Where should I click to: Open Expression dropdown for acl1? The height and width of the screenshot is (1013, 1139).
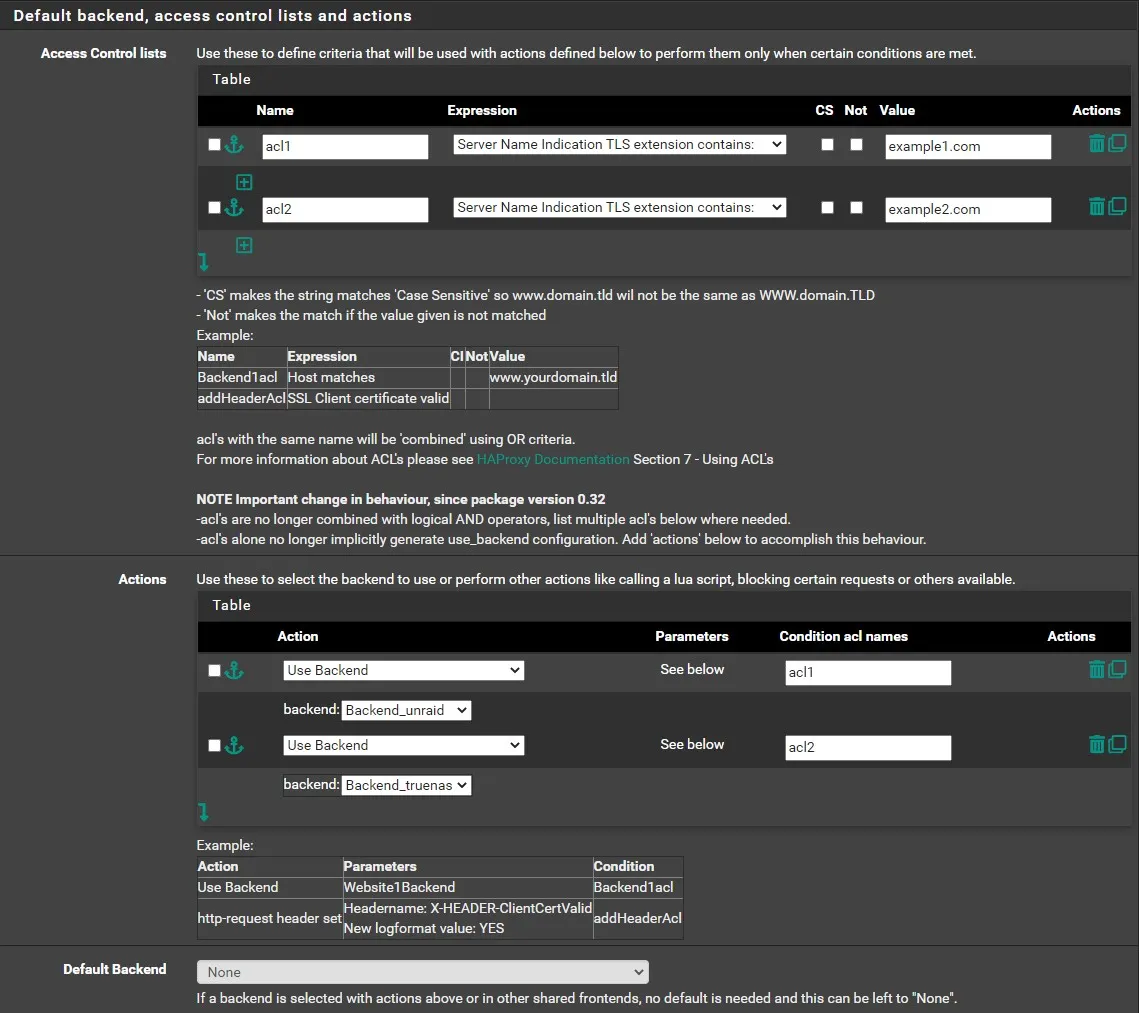coord(619,145)
